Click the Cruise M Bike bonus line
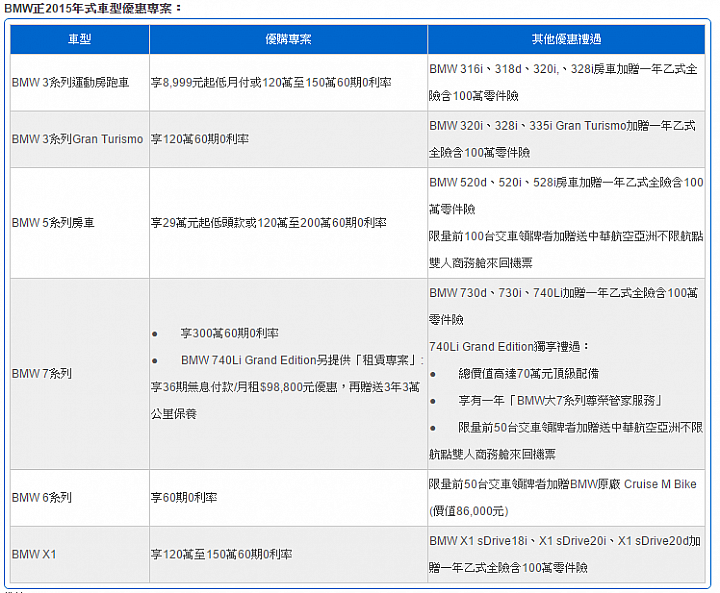Screen dimensions: 720x593 (x=562, y=485)
